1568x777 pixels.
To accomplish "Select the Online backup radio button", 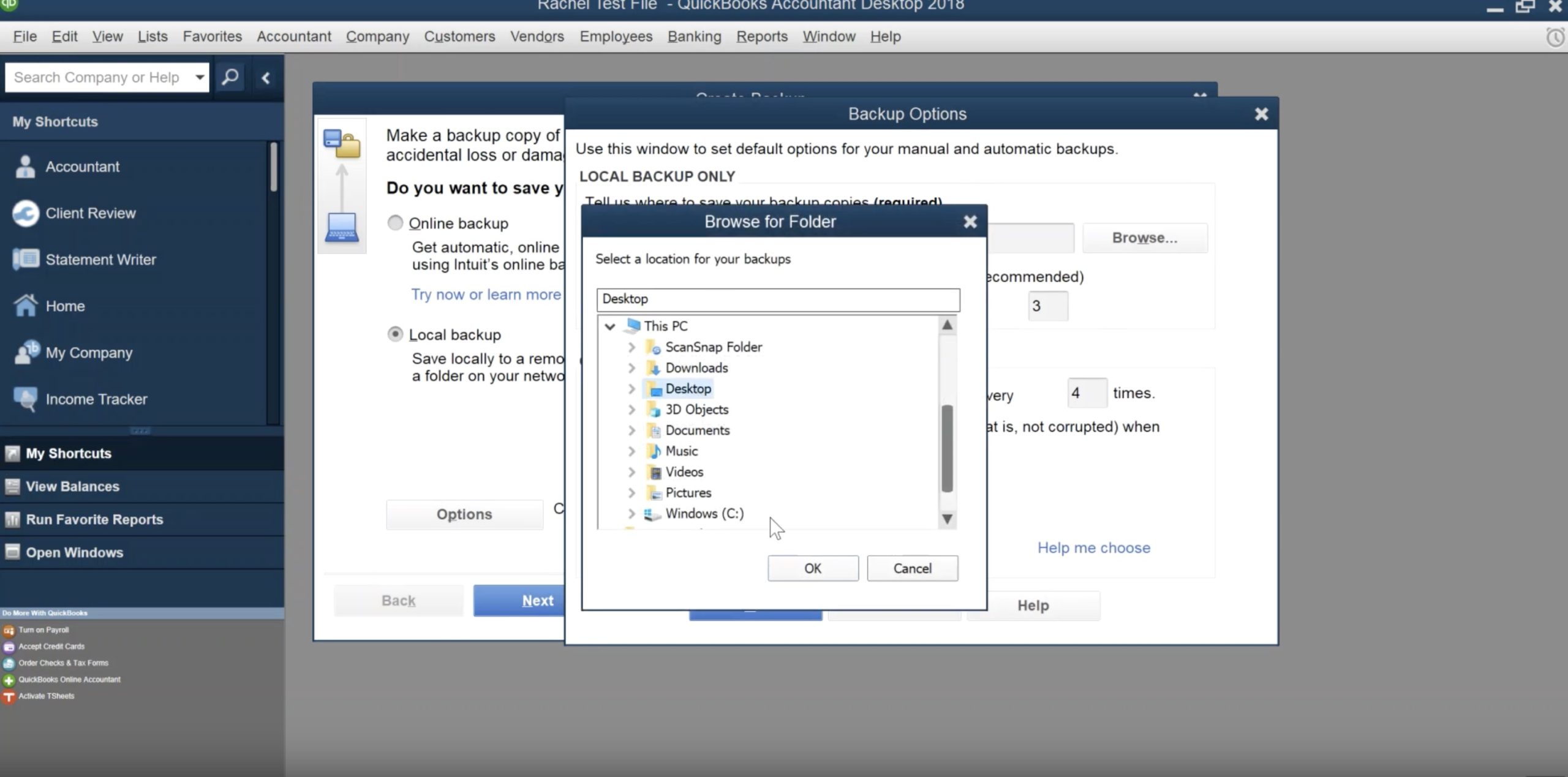I will (x=395, y=223).
